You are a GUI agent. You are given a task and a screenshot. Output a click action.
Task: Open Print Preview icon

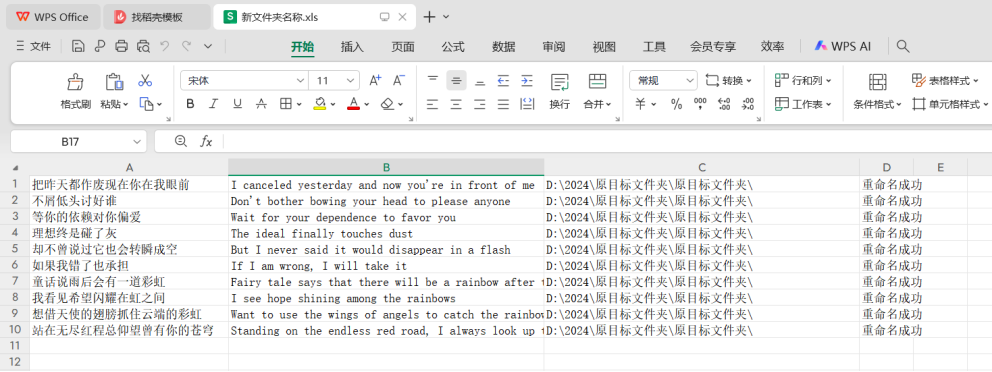[144, 46]
